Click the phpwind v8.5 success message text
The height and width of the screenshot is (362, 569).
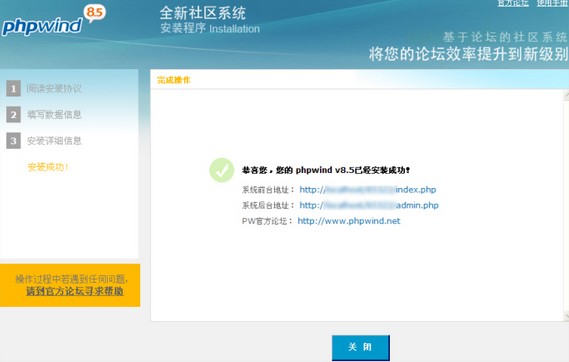326,170
